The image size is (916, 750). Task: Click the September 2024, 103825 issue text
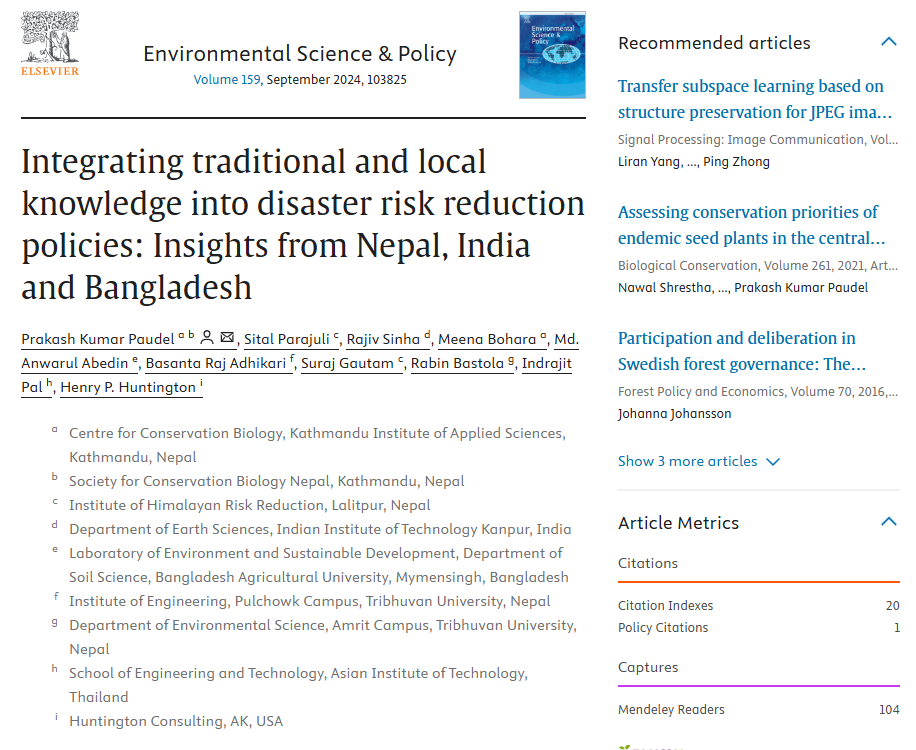pos(336,79)
